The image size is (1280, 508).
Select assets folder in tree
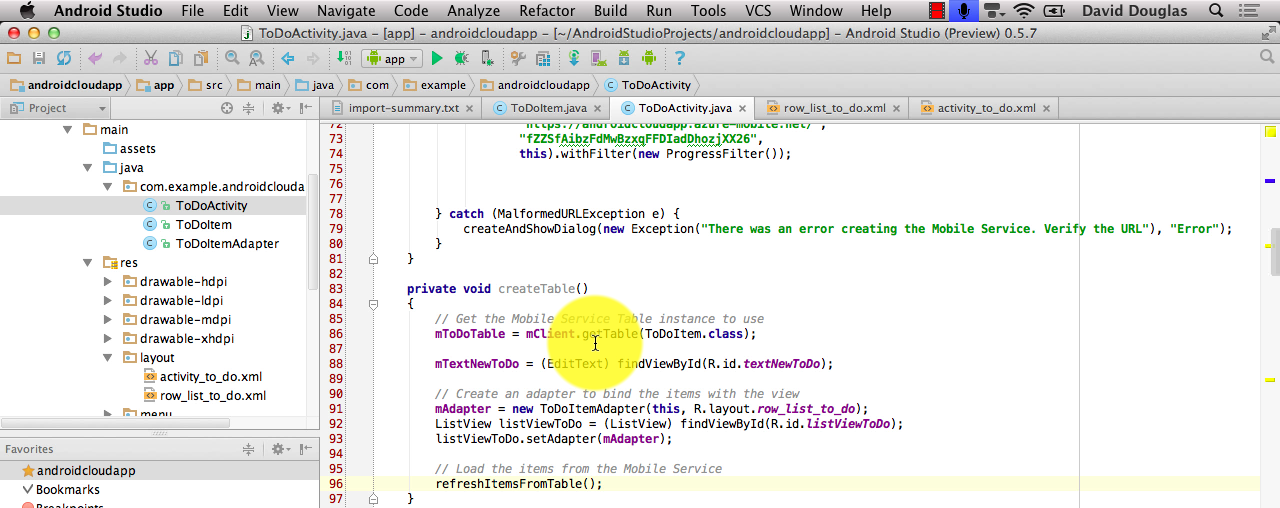pos(138,149)
